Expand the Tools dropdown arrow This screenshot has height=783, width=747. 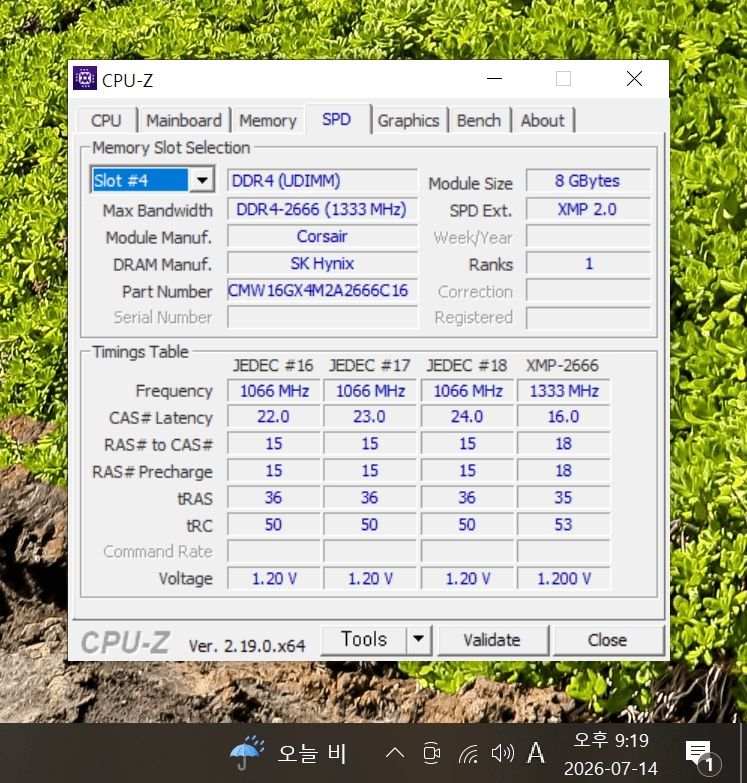pyautogui.click(x=418, y=640)
